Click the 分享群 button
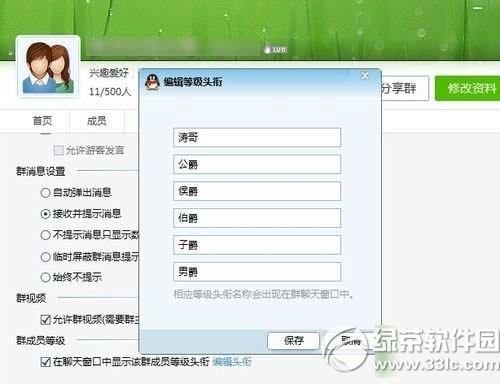The image size is (500, 384). tap(404, 88)
